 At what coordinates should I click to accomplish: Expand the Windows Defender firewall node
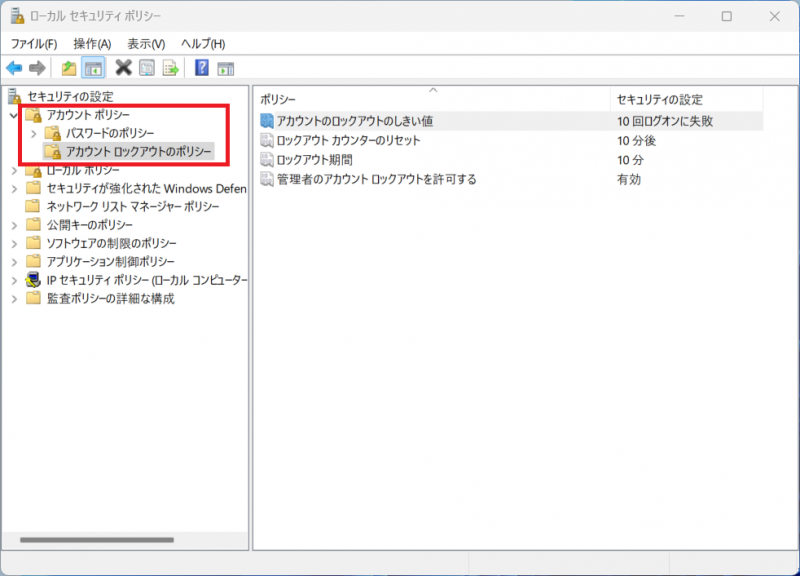tap(14, 189)
